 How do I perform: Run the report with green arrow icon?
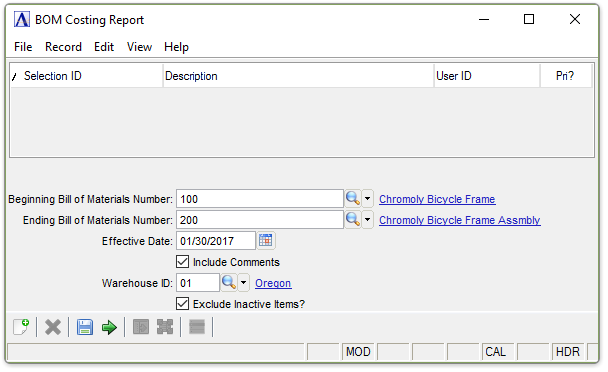(x=109, y=327)
